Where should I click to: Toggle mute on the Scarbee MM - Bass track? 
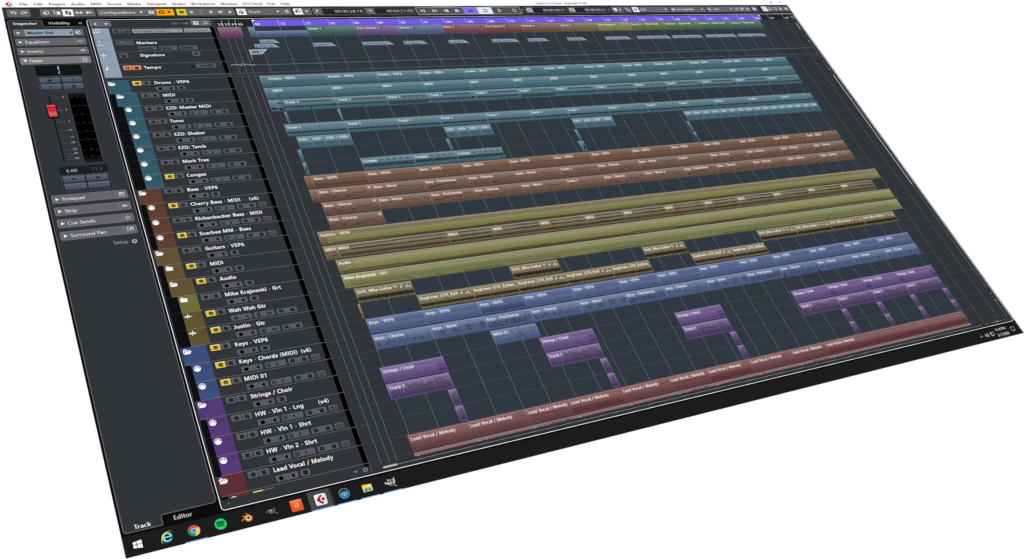click(x=182, y=235)
